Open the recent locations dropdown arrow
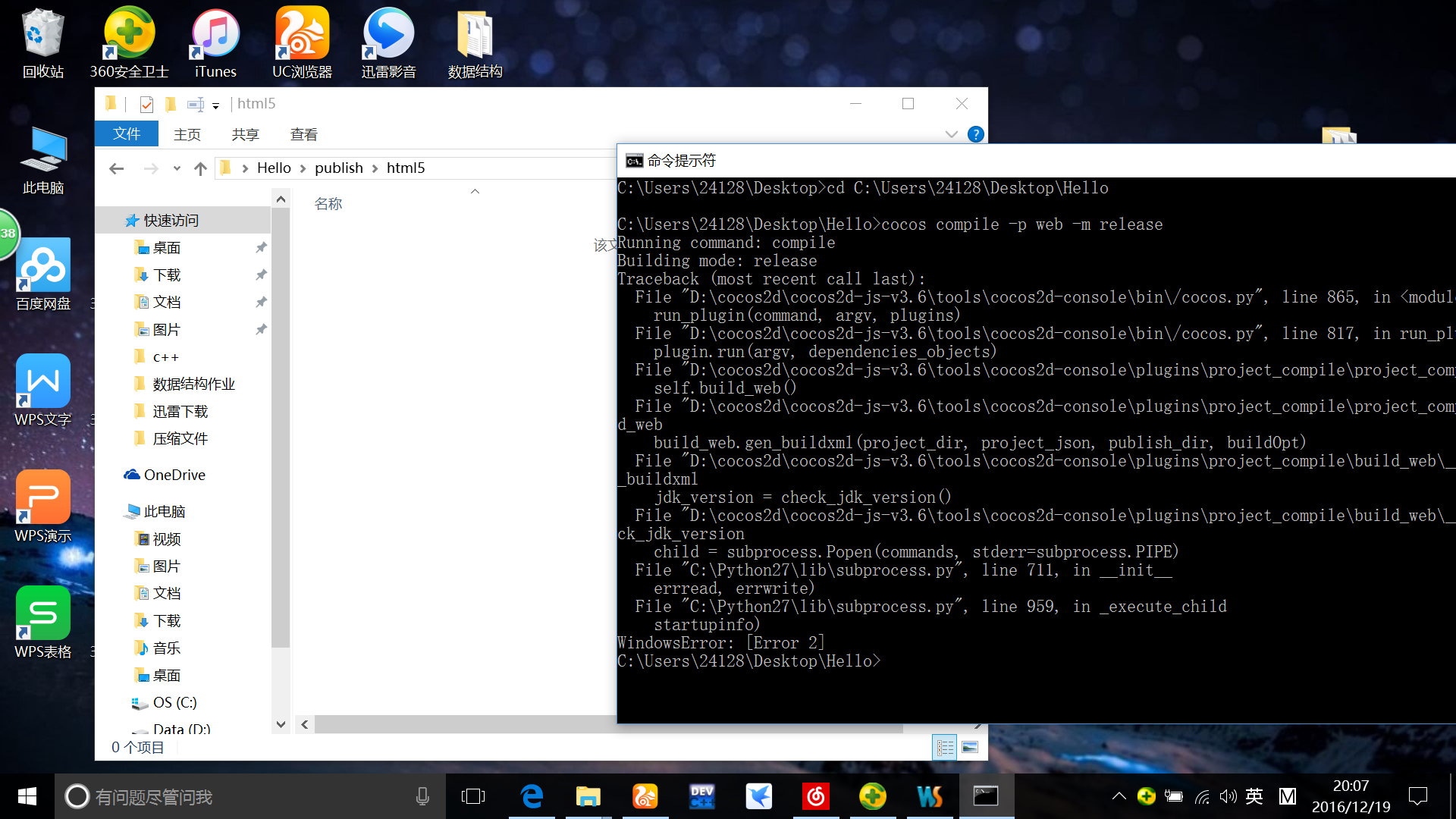Image resolution: width=1456 pixels, height=819 pixels. coord(177,168)
